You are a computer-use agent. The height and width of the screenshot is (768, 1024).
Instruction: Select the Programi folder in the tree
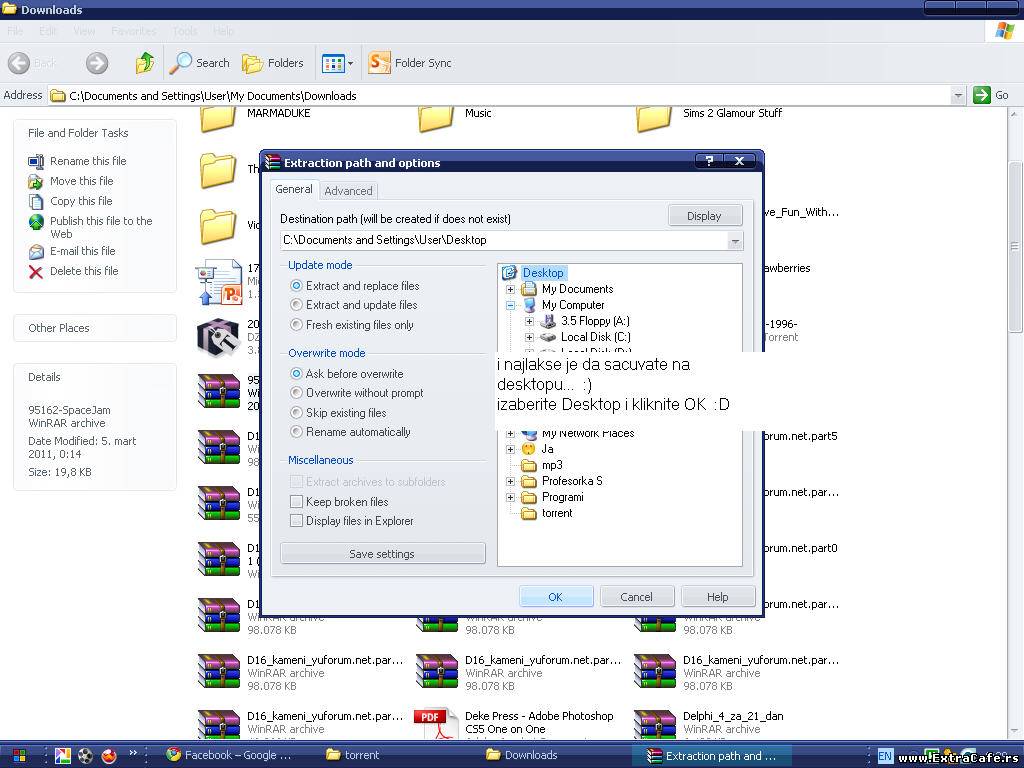coord(553,498)
